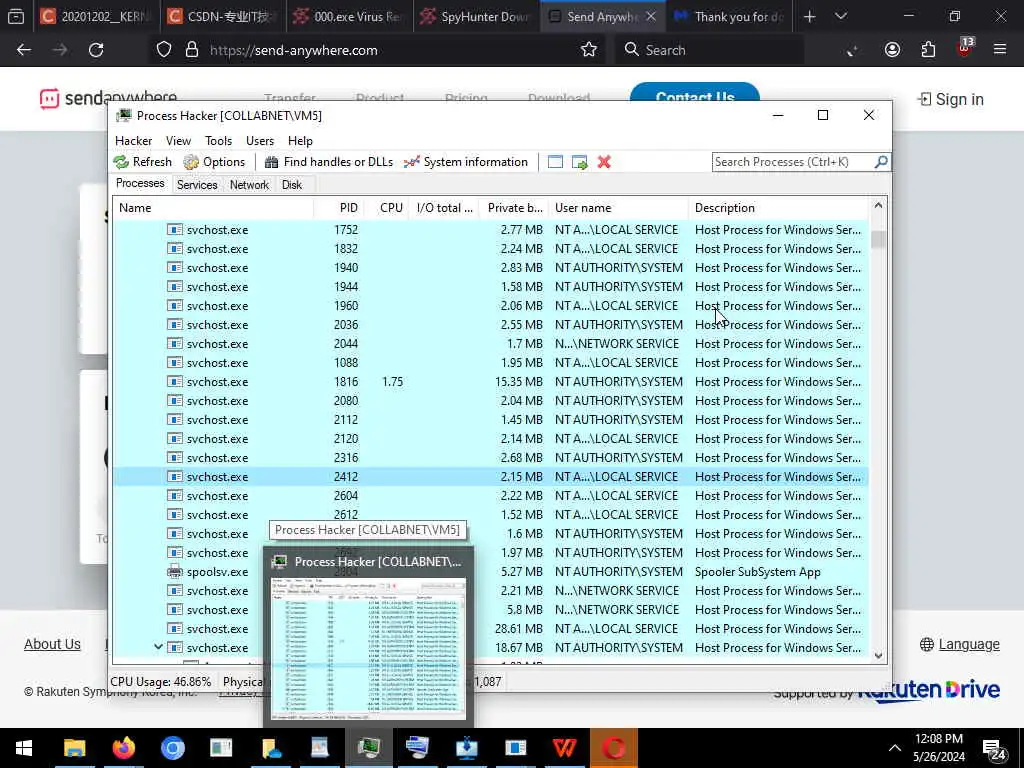Sort by the PID column header
Viewport: 1024px width, 768px height.
pyautogui.click(x=339, y=208)
